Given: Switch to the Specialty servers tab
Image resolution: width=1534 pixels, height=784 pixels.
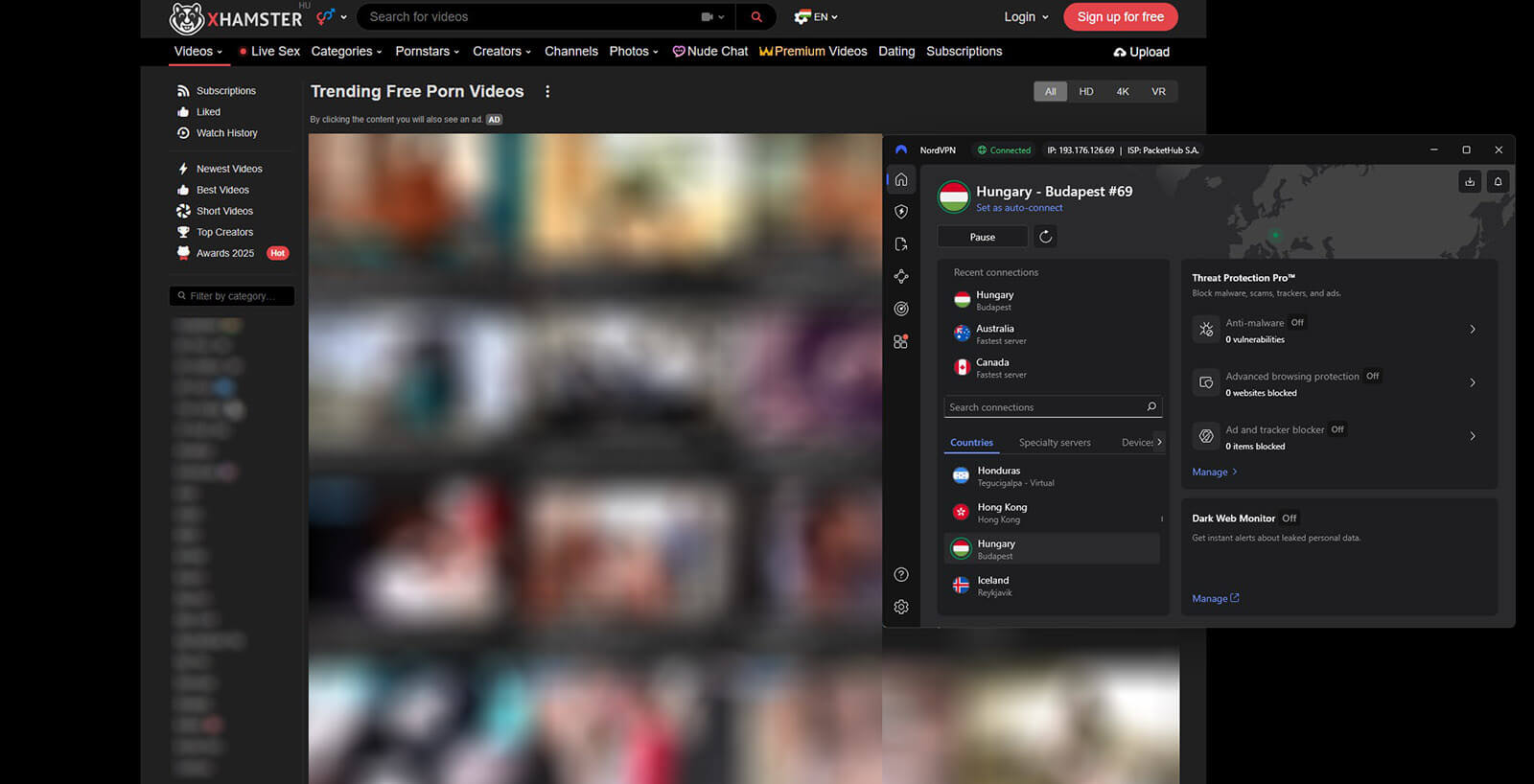Looking at the screenshot, I should (x=1055, y=443).
